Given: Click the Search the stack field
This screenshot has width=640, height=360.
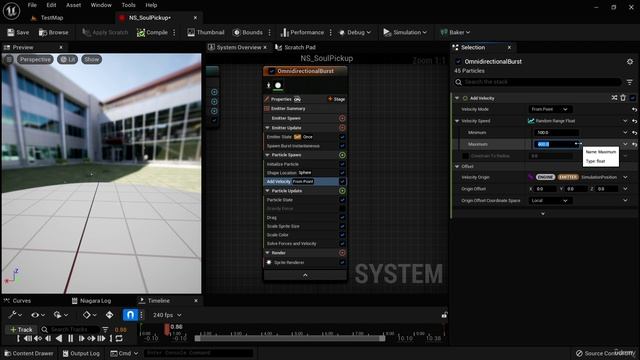Looking at the screenshot, I should pyautogui.click(x=537, y=82).
